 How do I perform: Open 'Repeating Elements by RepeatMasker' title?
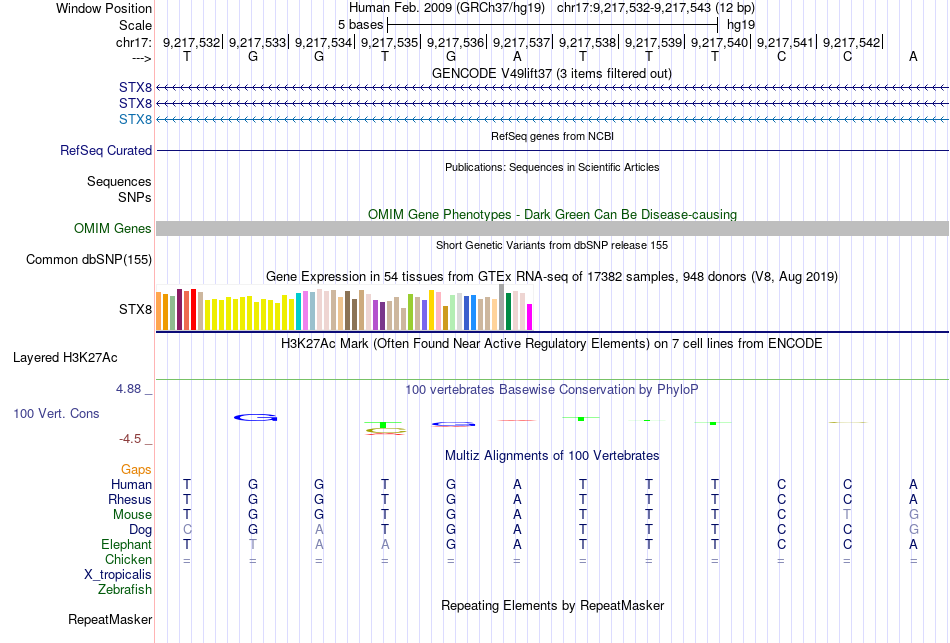coord(553,605)
